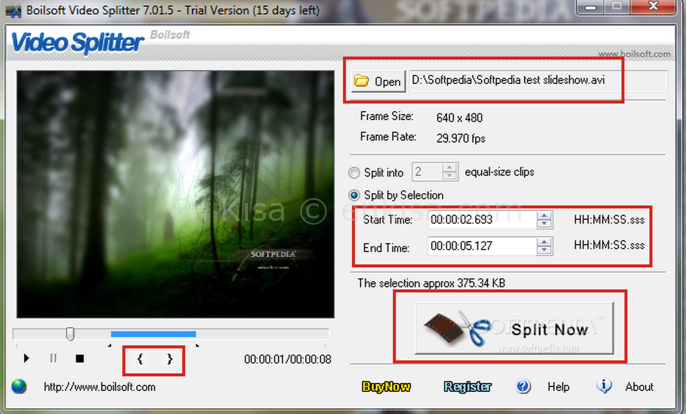Click the number of clips field
The image size is (687, 414).
[427, 172]
